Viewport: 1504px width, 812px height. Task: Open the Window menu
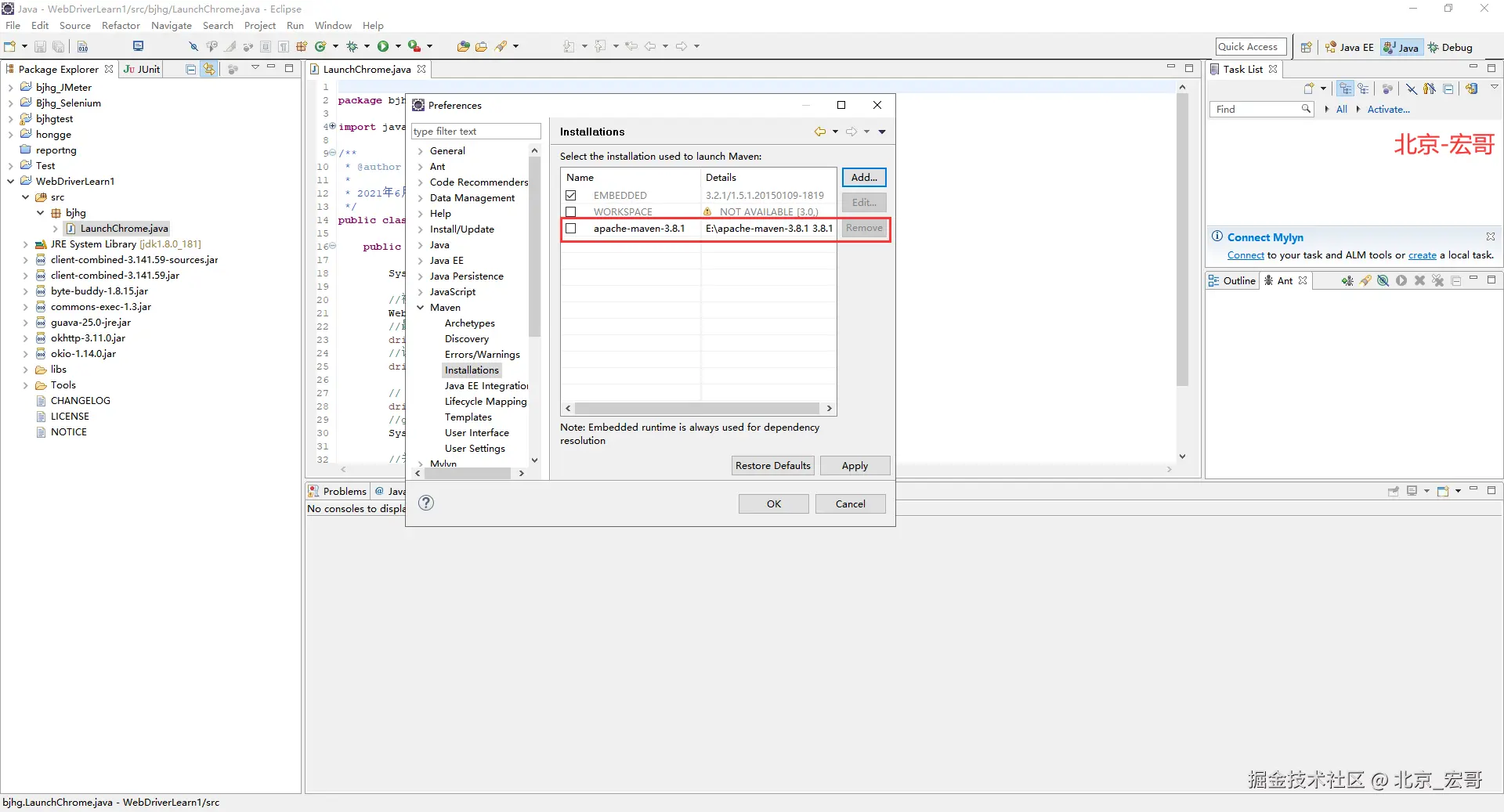pyautogui.click(x=333, y=26)
